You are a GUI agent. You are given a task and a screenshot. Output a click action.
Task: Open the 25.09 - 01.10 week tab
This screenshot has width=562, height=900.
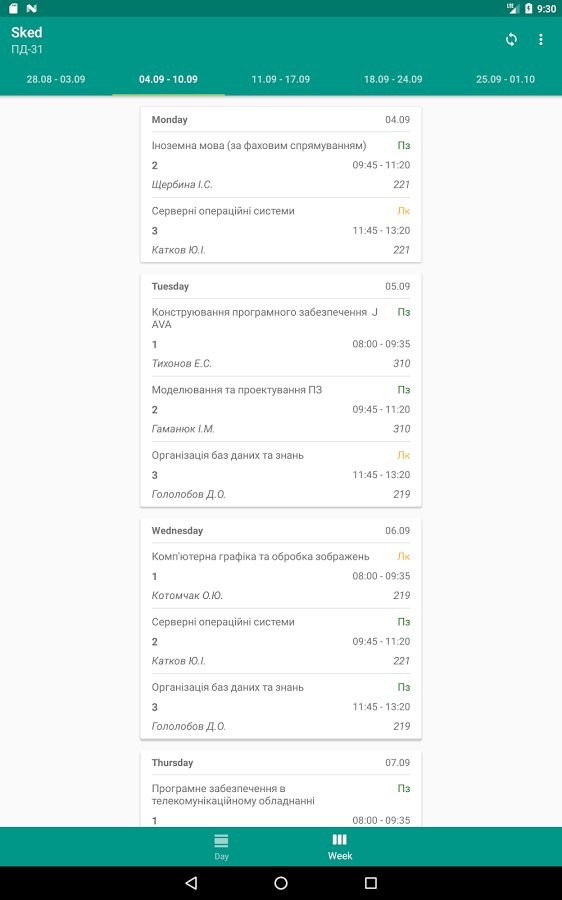(x=505, y=79)
